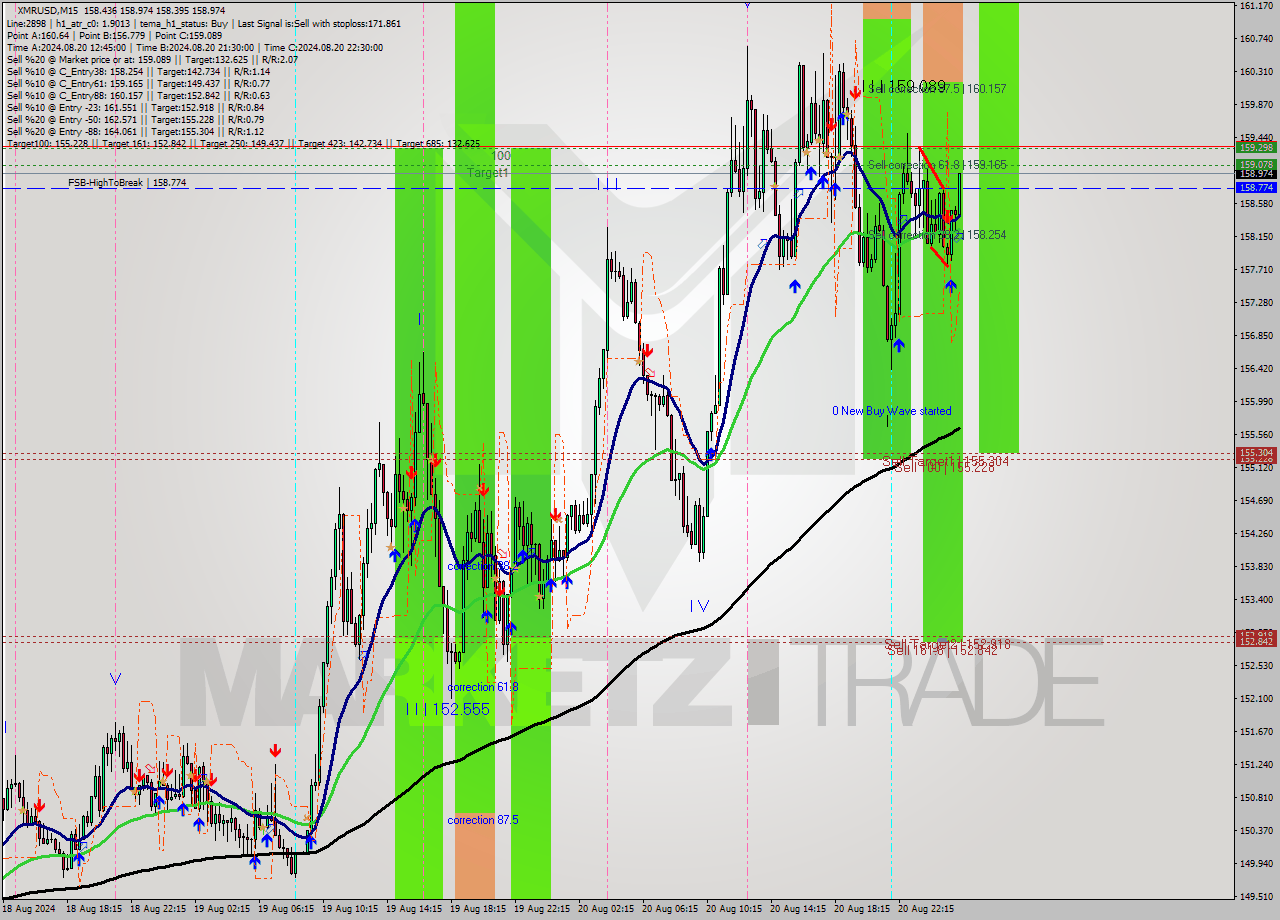Click the 151.670 price axis label
1280x920 pixels.
coord(1256,732)
